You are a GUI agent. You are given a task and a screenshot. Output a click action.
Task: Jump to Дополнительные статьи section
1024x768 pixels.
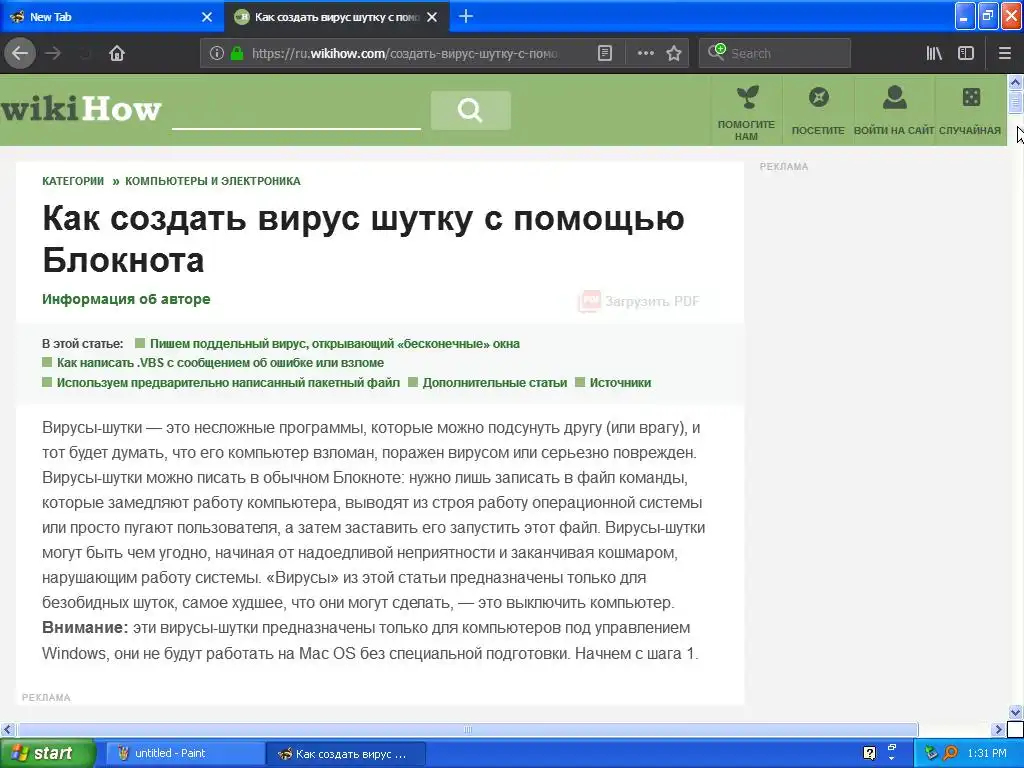[x=494, y=383]
